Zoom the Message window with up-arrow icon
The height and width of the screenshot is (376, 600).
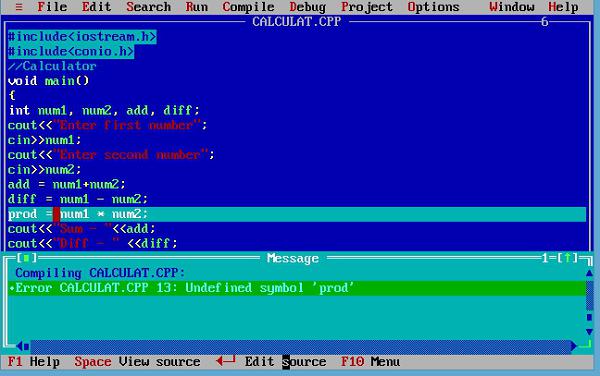click(567, 258)
